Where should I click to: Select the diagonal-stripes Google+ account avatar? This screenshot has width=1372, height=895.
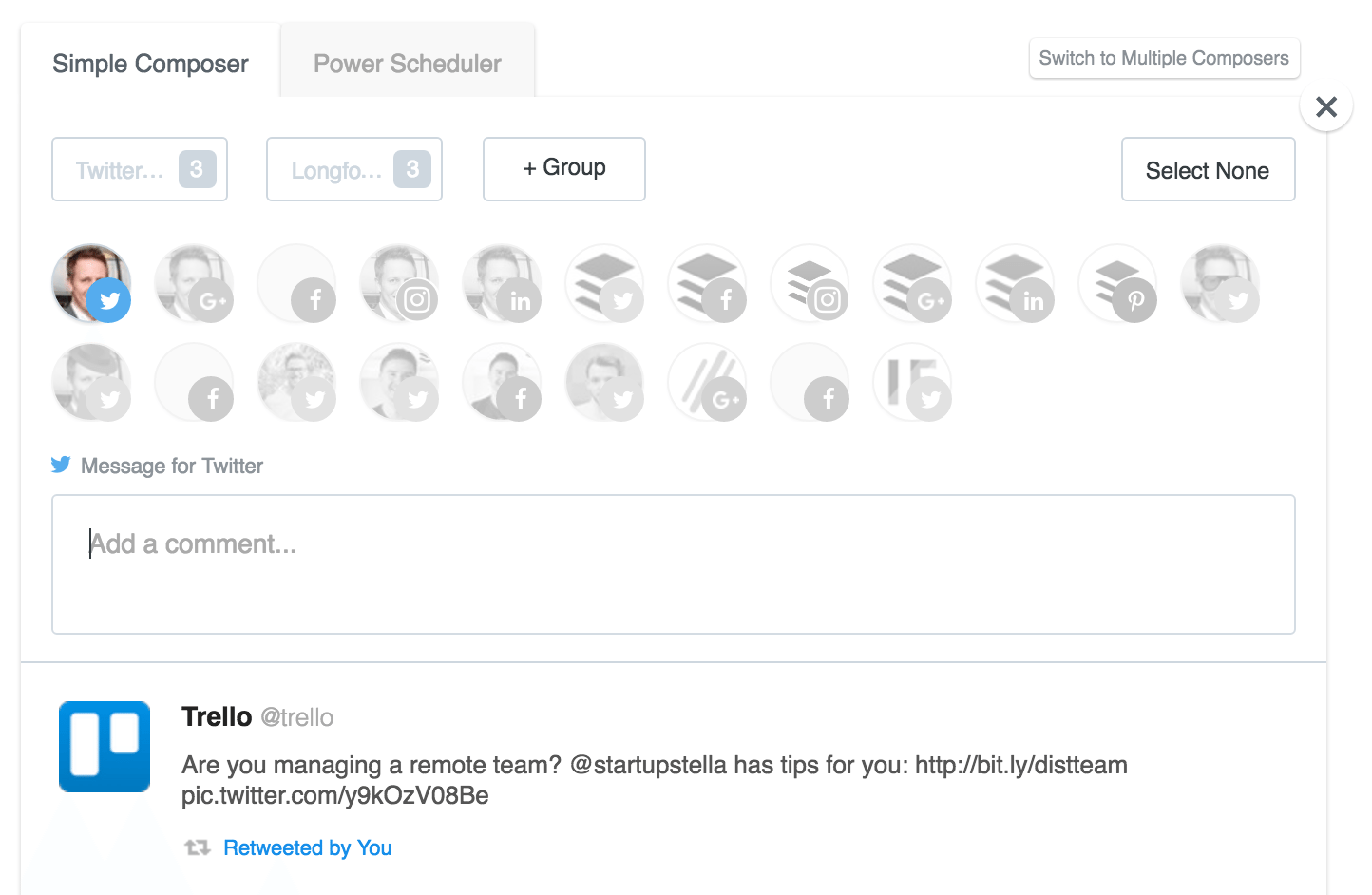pyautogui.click(x=708, y=382)
